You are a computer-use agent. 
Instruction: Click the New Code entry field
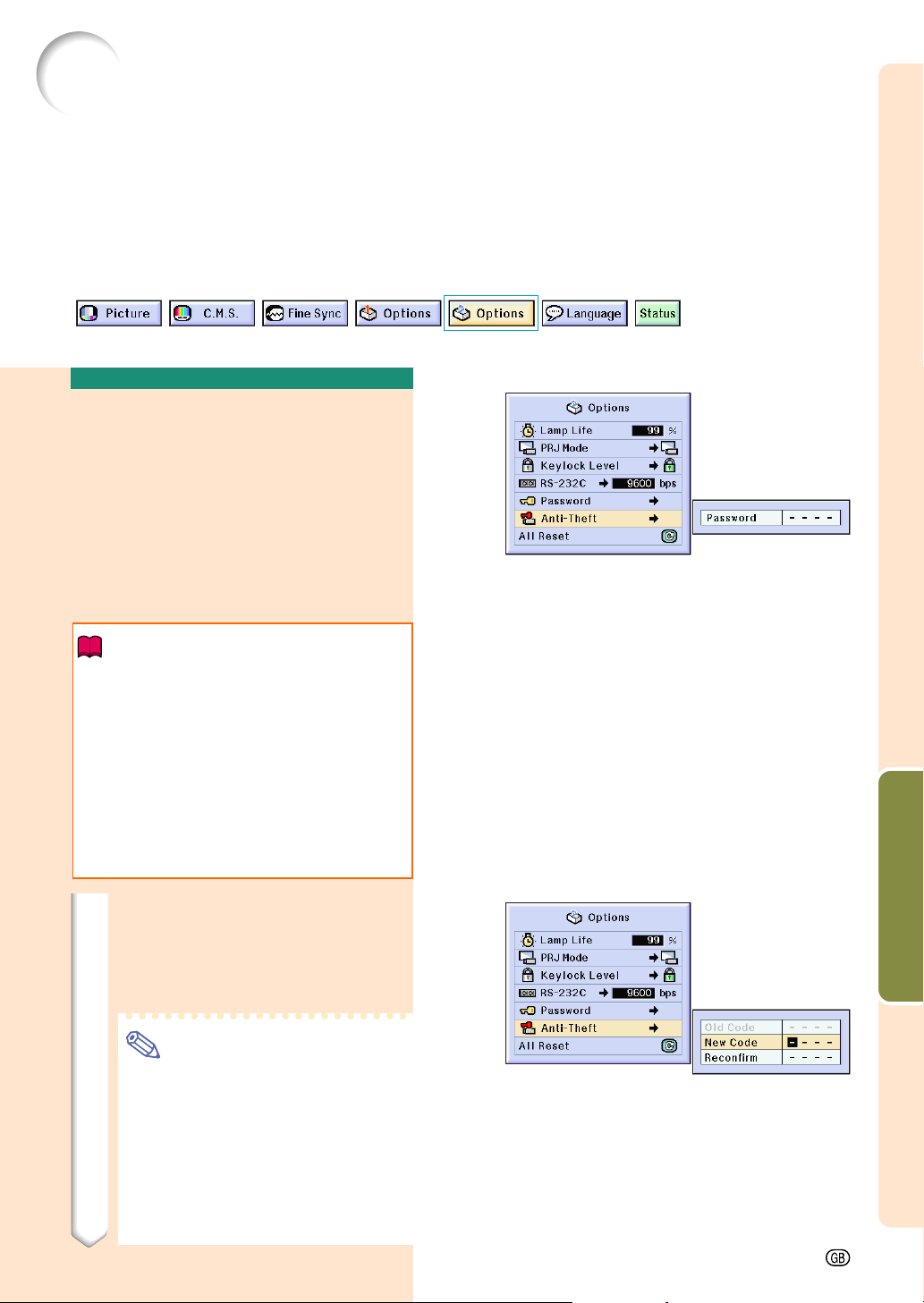click(811, 1043)
